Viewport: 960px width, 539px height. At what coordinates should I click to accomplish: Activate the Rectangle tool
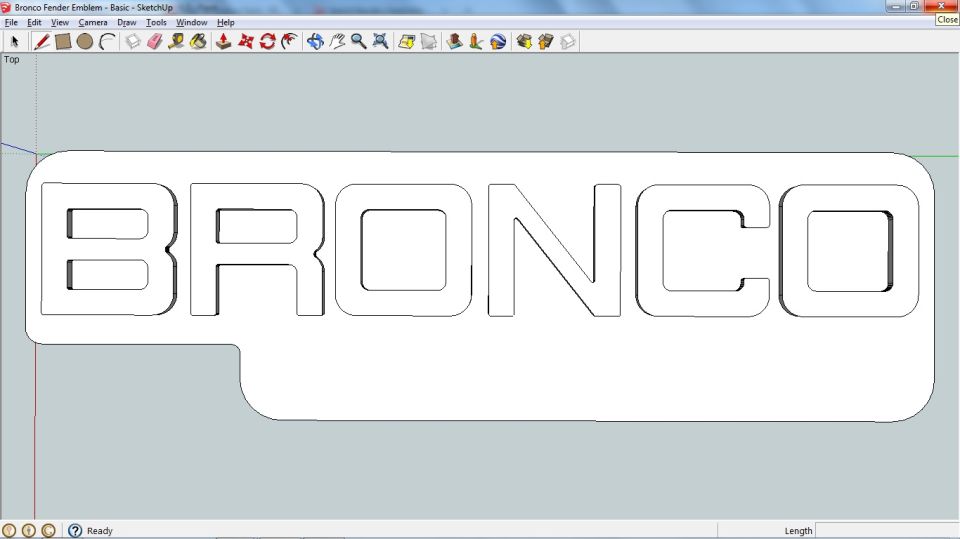coord(63,42)
